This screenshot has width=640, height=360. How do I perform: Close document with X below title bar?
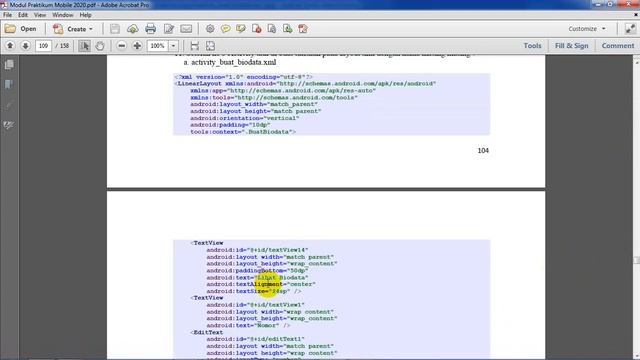tap(636, 15)
